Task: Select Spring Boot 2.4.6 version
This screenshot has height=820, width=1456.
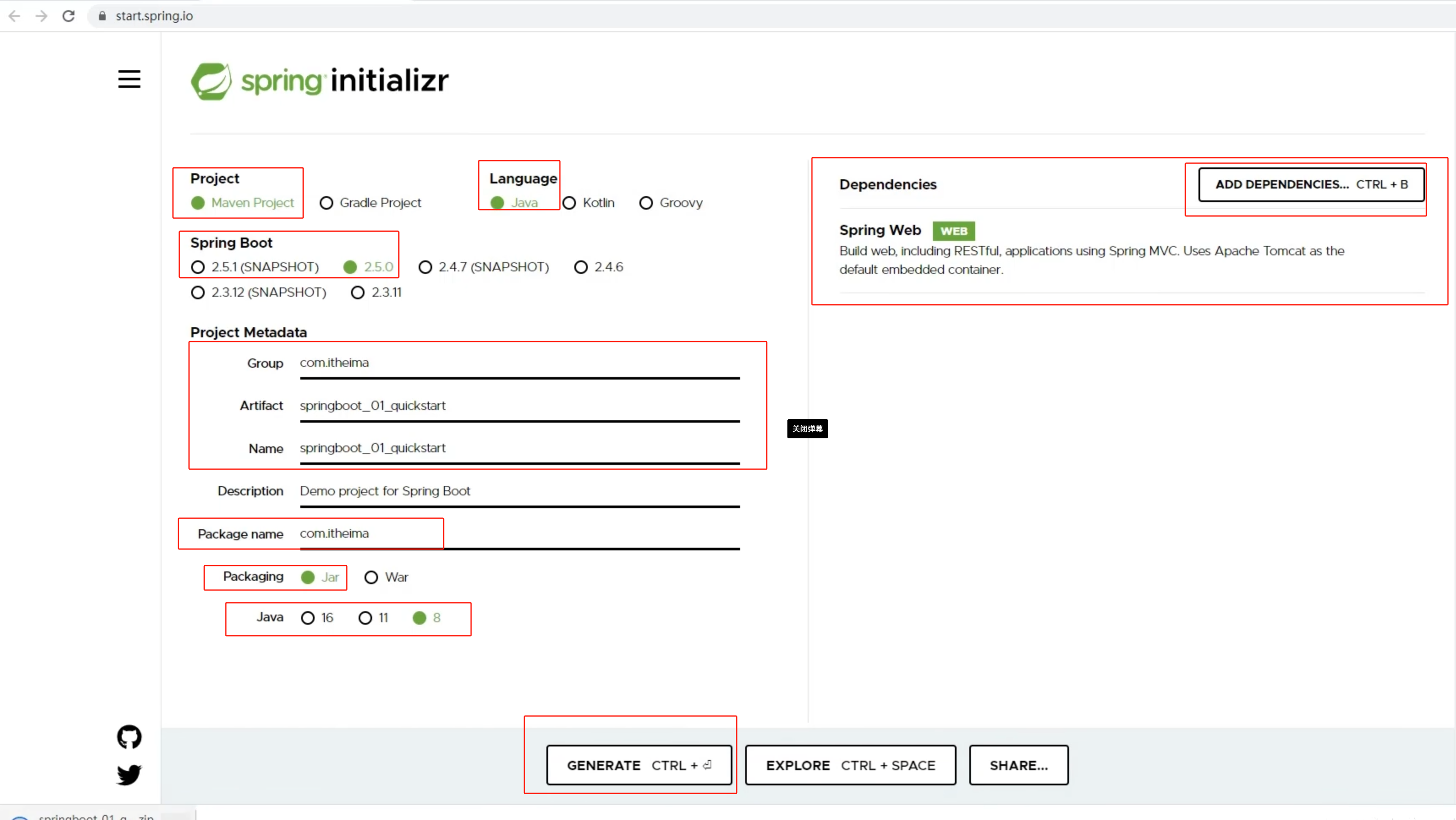Action: 598,267
